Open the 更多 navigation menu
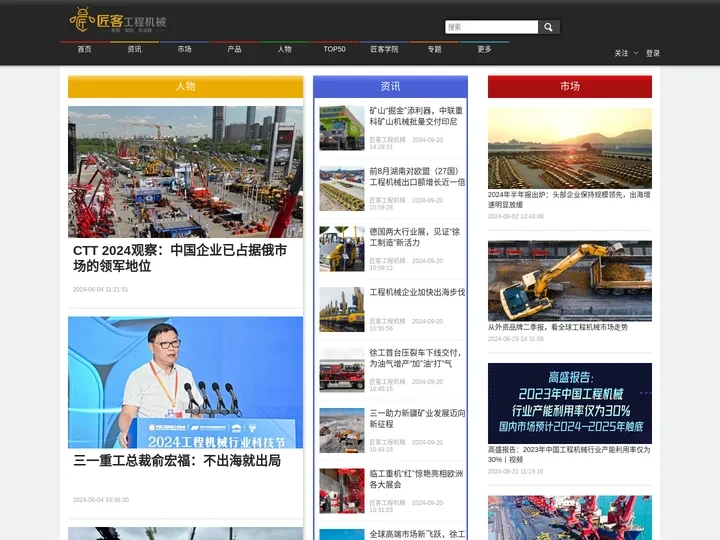This screenshot has width=720, height=540. tap(484, 49)
